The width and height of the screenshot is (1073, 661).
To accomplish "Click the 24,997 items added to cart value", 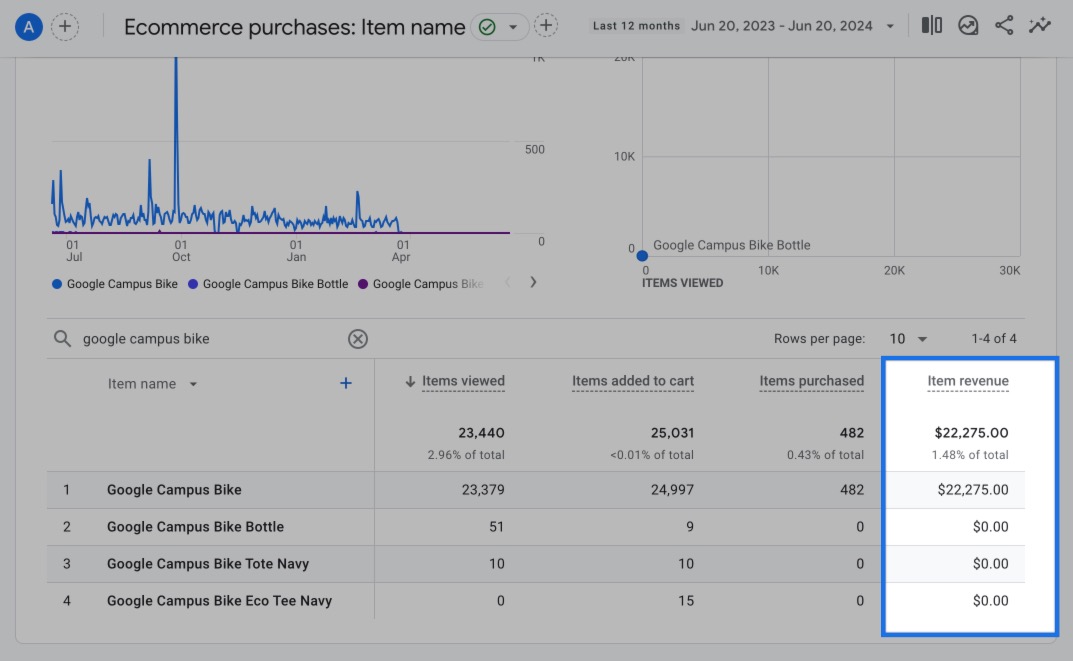I will (x=672, y=490).
